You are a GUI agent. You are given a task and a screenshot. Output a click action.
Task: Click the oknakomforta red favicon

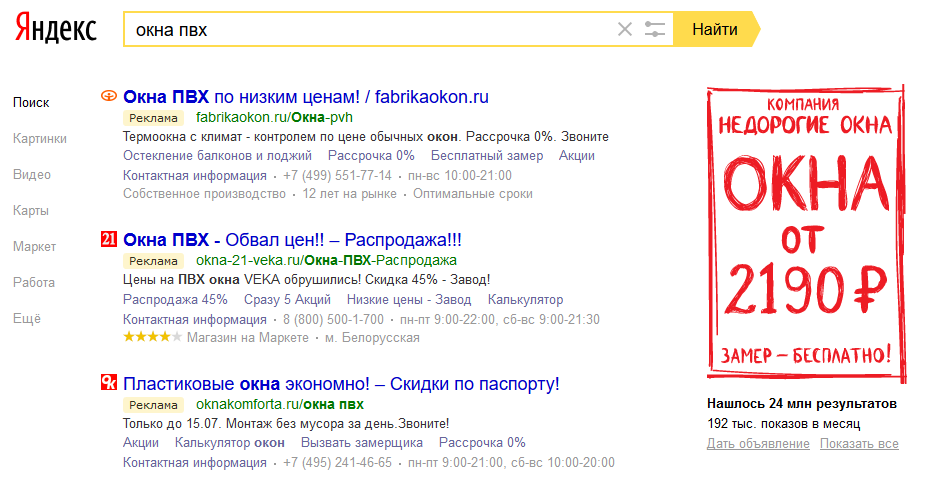110,383
